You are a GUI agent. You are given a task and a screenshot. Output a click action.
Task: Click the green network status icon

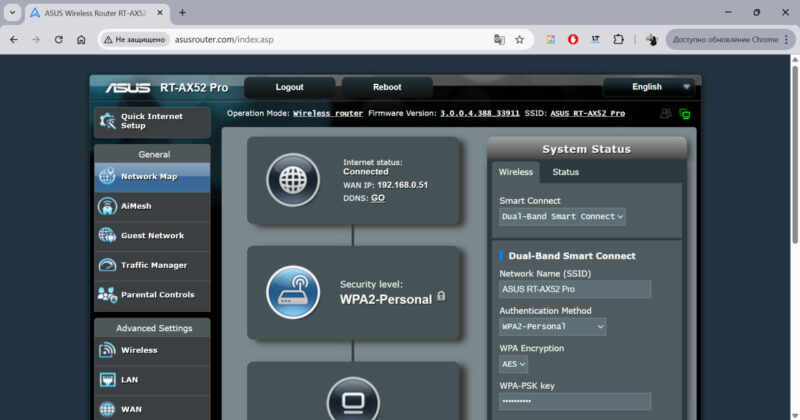point(685,114)
